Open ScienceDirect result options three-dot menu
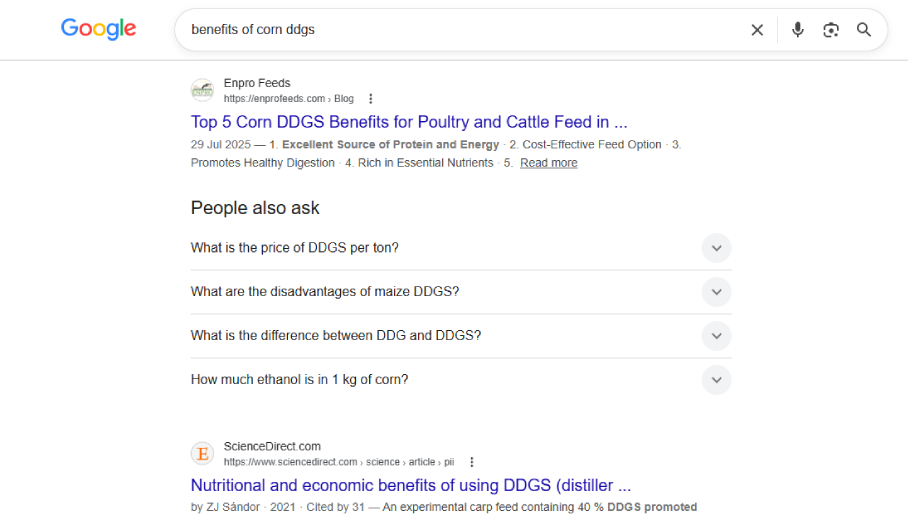This screenshot has height=519, width=908. tap(471, 462)
